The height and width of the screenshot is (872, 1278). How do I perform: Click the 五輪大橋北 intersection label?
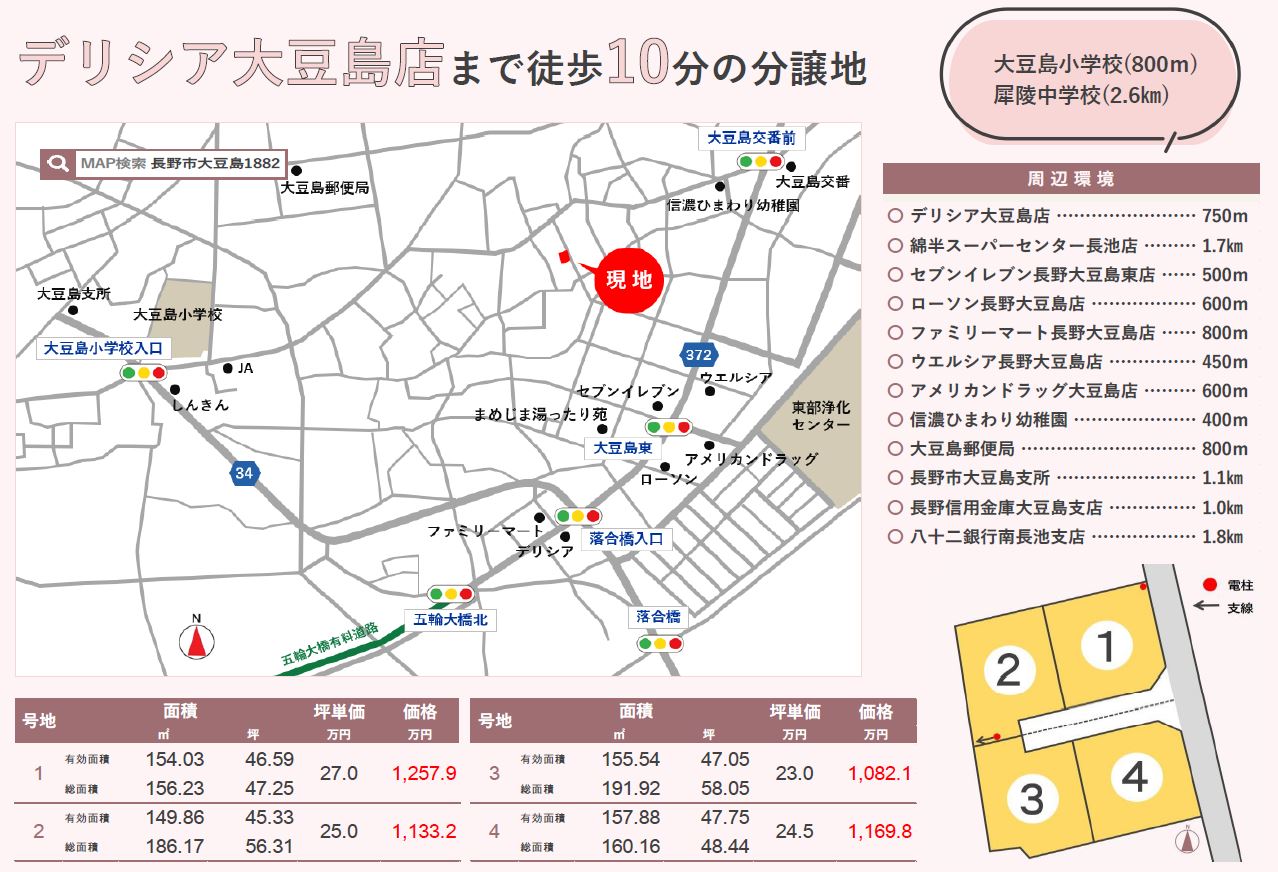click(x=450, y=620)
